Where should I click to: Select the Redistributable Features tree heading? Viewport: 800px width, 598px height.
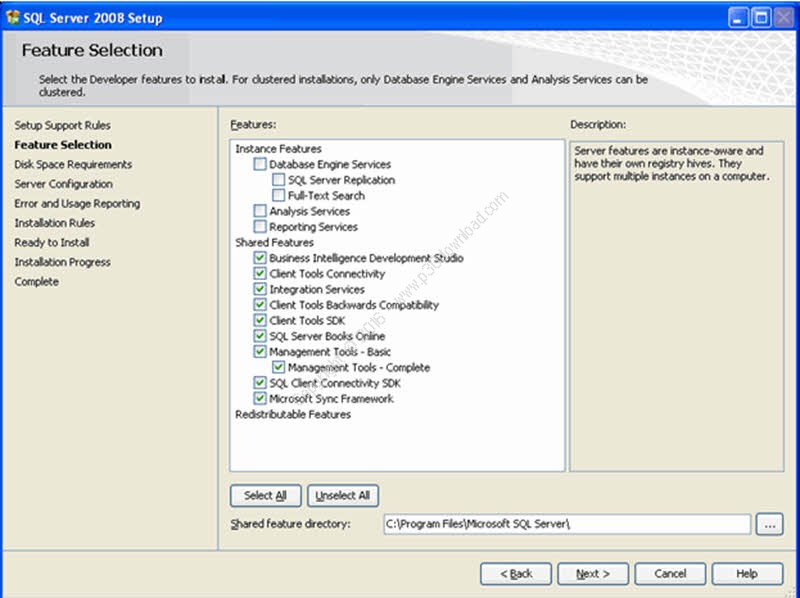pyautogui.click(x=292, y=414)
